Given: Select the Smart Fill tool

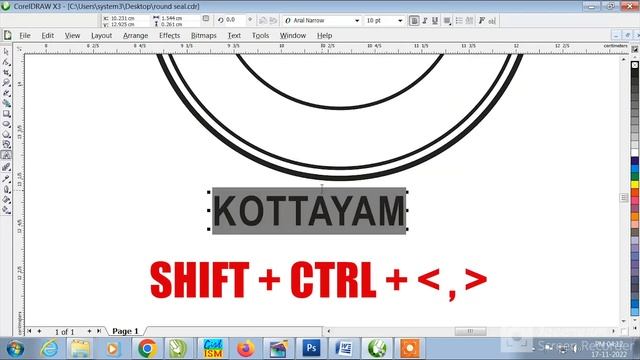Looking at the screenshot, I should coord(6,103).
